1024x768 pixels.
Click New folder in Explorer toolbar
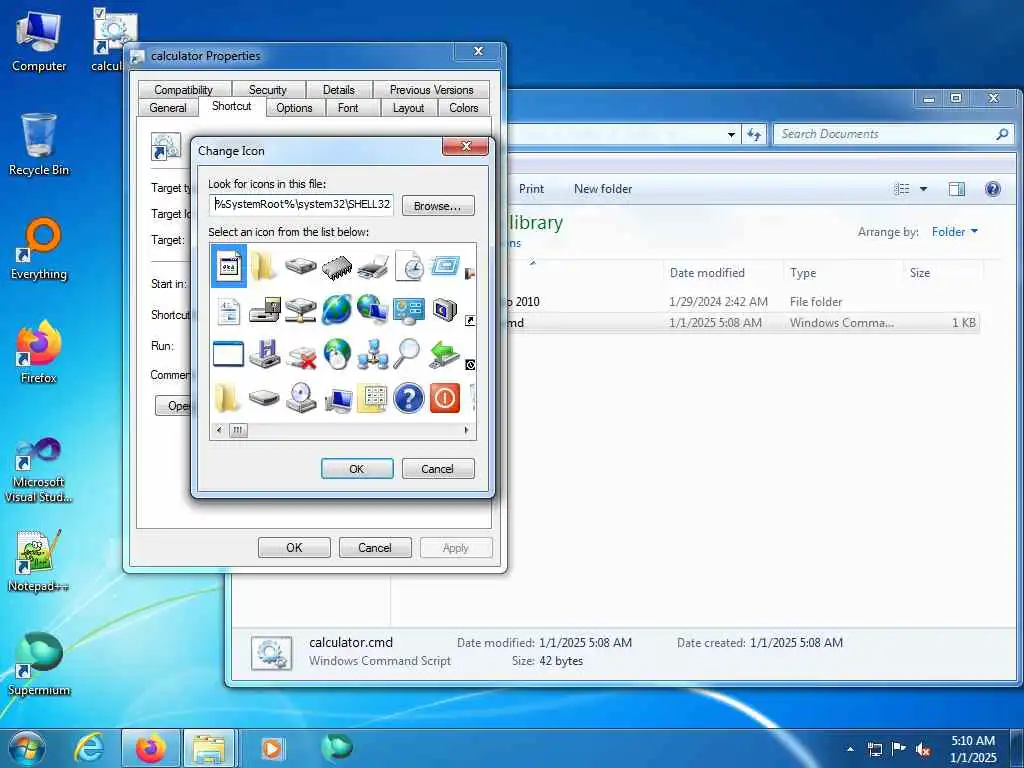coord(603,189)
